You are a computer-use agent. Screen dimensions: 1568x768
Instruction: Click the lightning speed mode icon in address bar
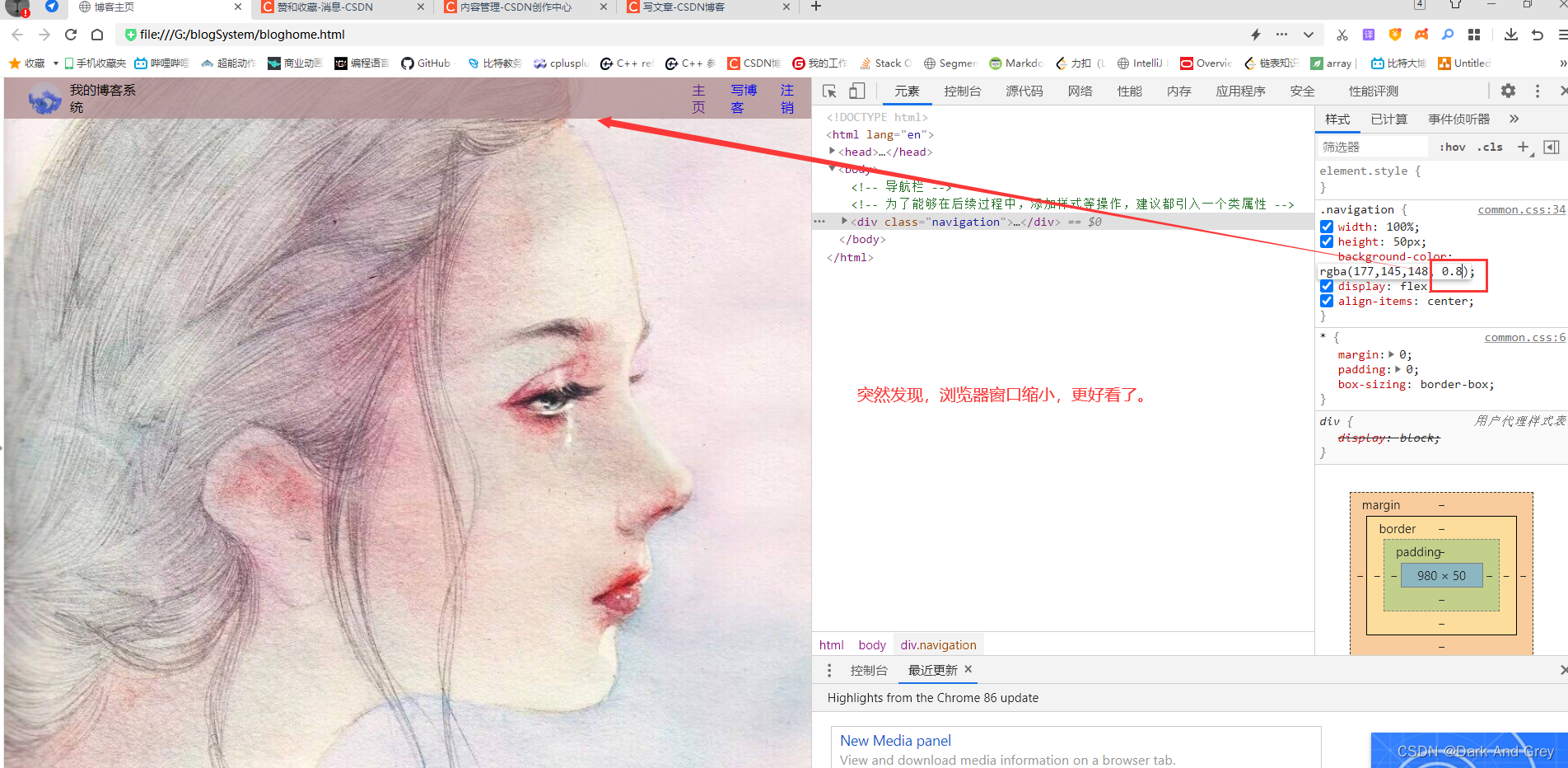click(1256, 35)
